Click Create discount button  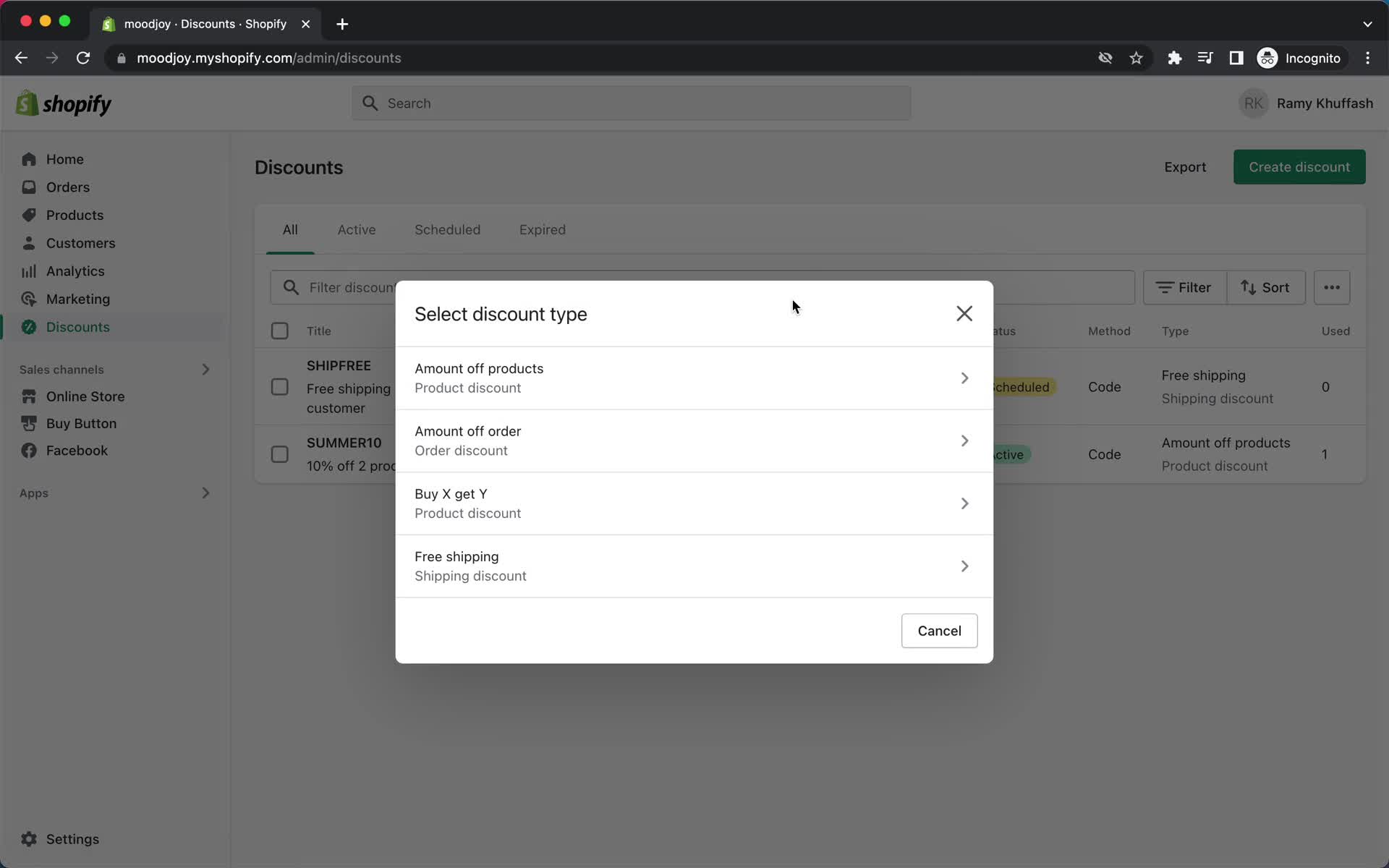click(1299, 166)
